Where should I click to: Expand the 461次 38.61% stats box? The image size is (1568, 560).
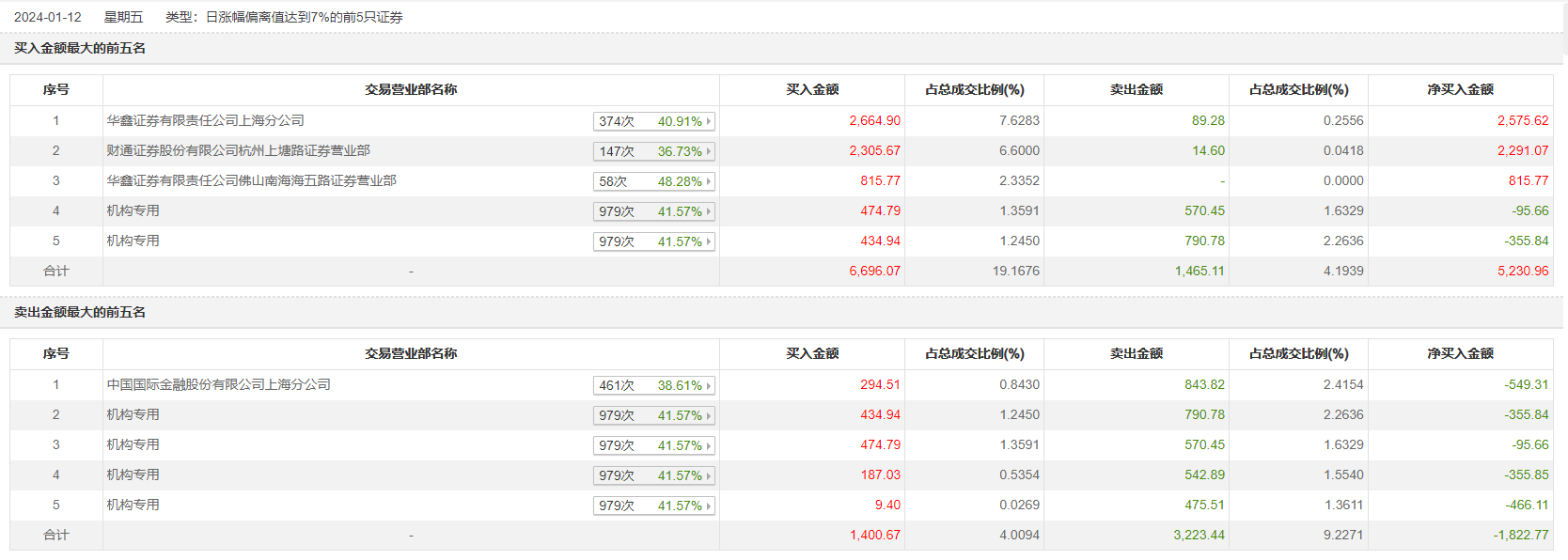[654, 385]
